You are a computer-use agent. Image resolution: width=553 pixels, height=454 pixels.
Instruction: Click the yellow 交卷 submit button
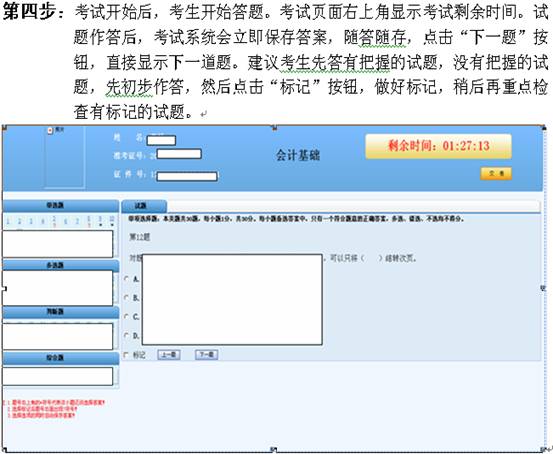[x=496, y=174]
